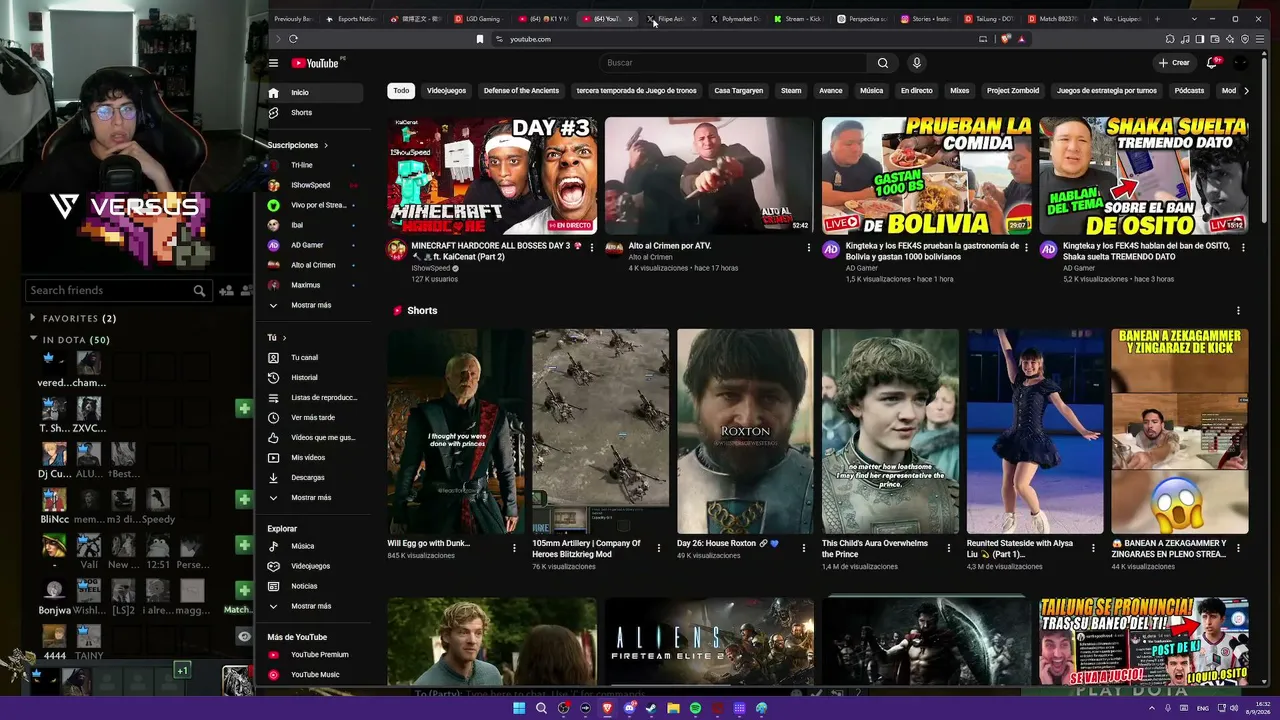Explore Videojuegos category
The height and width of the screenshot is (720, 1280).
pyautogui.click(x=314, y=566)
